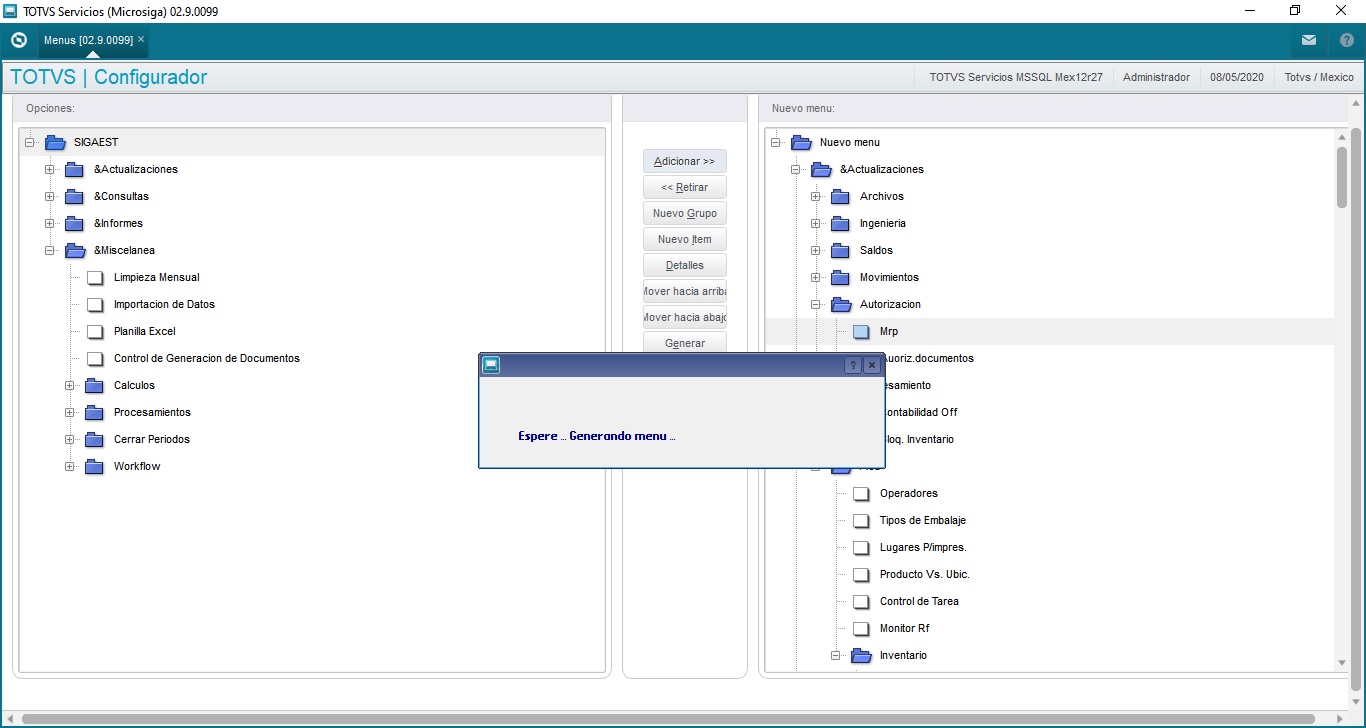Collapse &Actualizaciones in the Nuevo menu tree
The width and height of the screenshot is (1366, 728).
tap(796, 169)
